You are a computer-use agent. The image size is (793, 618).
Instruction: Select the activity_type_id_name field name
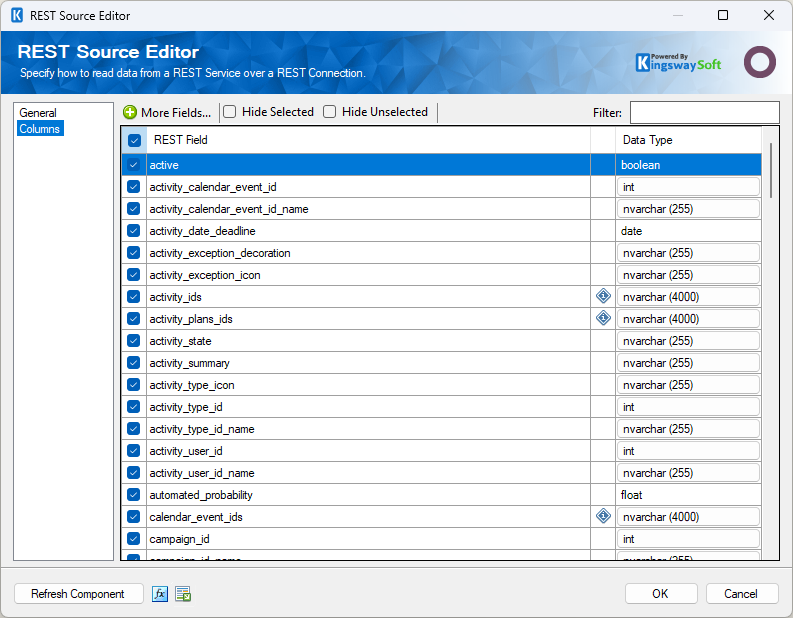202,429
